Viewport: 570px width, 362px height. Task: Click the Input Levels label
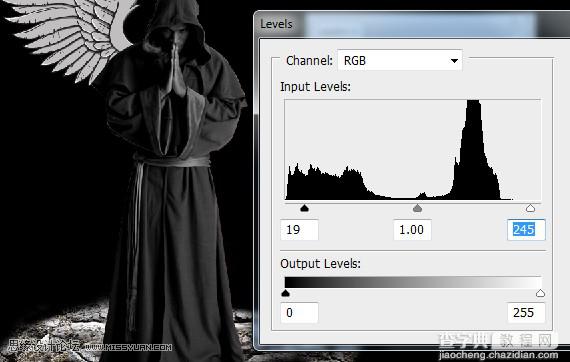pyautogui.click(x=315, y=87)
